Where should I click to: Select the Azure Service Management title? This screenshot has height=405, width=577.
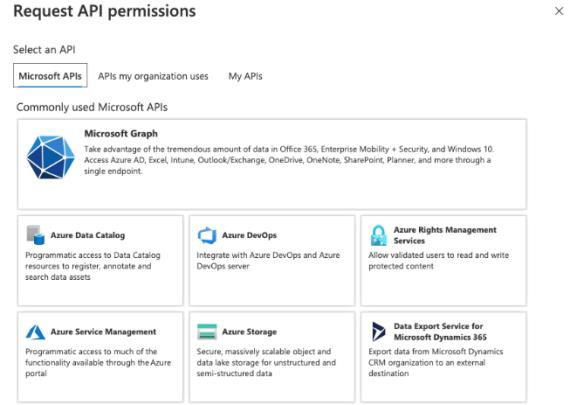(103, 331)
